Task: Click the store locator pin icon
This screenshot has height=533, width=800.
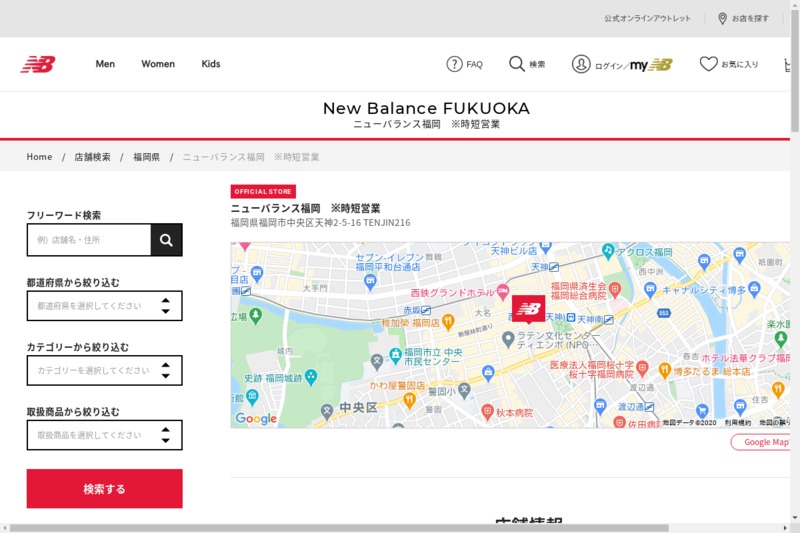Action: (x=722, y=19)
